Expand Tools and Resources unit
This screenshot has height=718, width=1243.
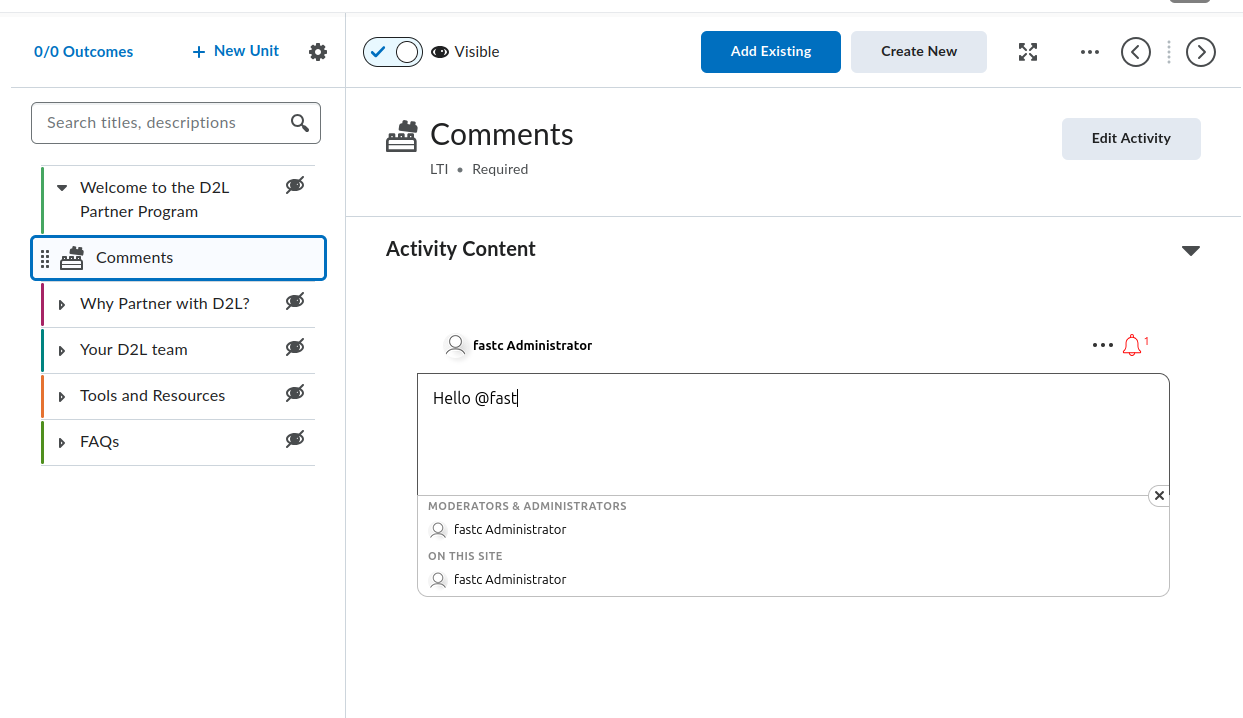coord(62,396)
